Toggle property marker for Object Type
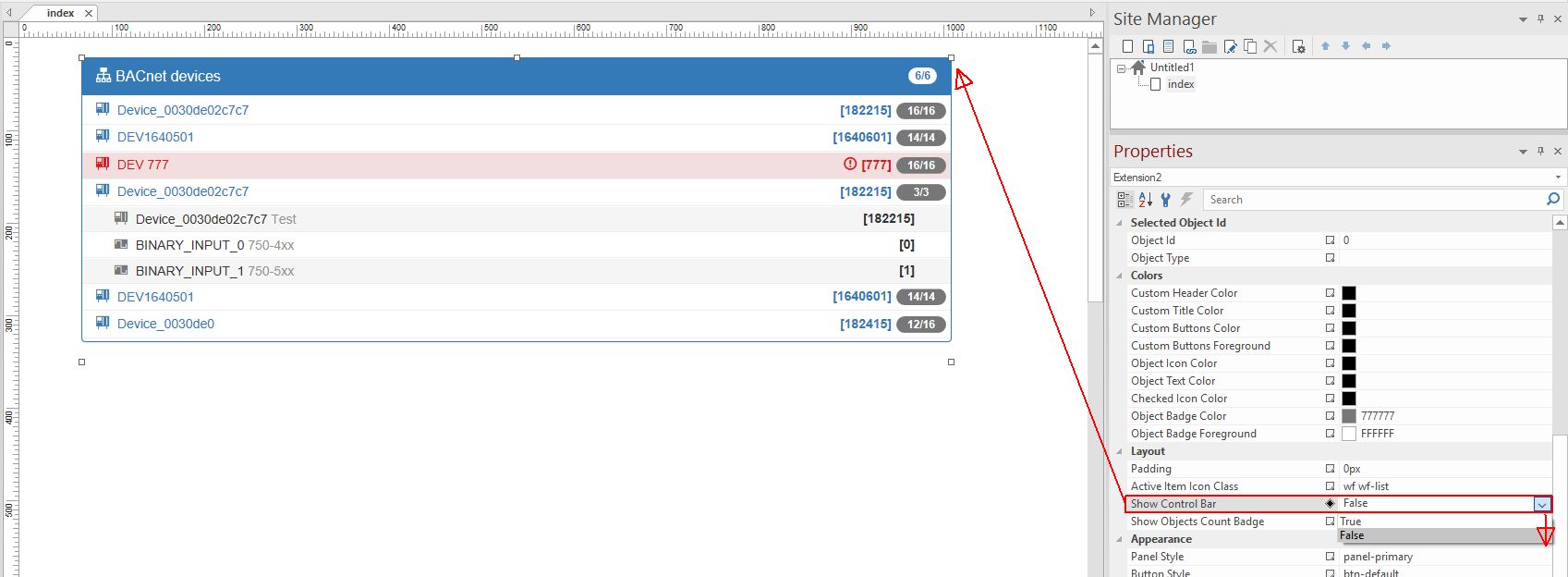 coord(1331,258)
